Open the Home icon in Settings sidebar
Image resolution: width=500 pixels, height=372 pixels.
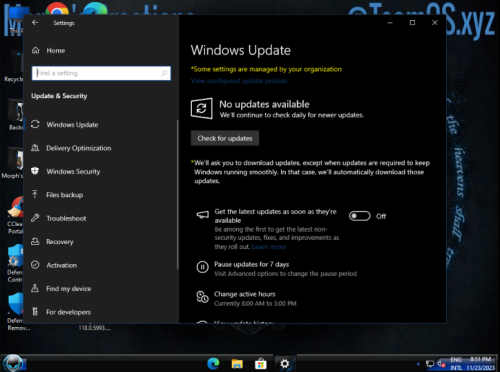click(36, 50)
